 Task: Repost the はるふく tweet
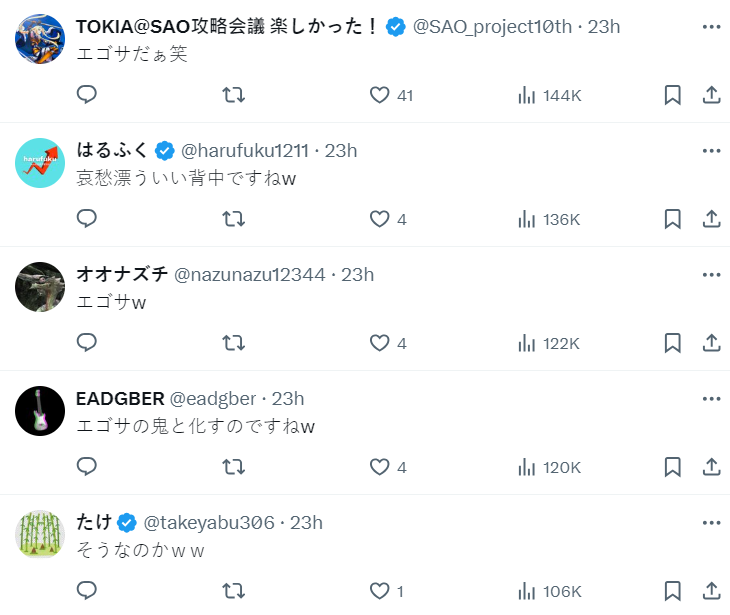click(x=233, y=219)
